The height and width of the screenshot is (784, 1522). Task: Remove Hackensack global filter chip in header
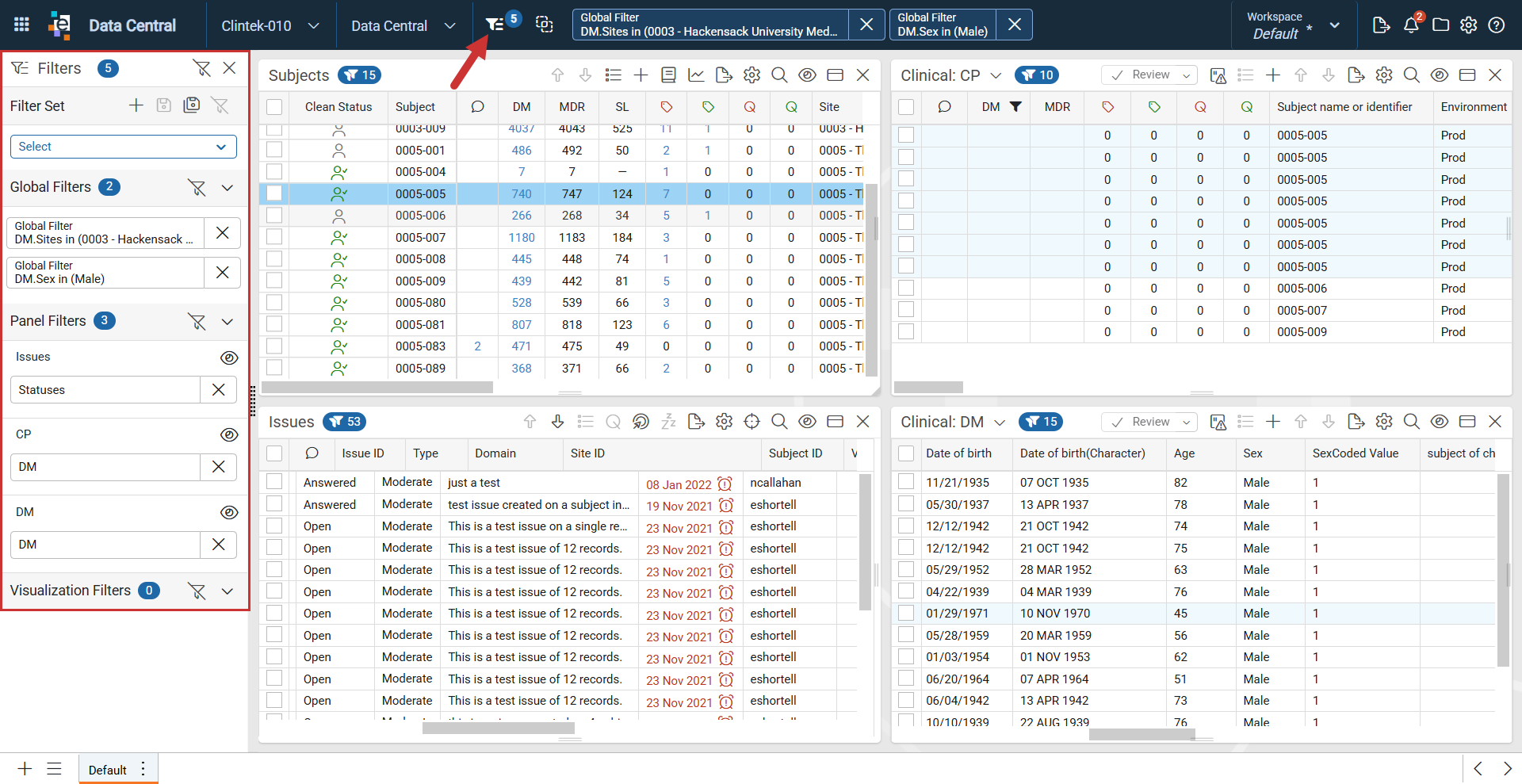866,25
